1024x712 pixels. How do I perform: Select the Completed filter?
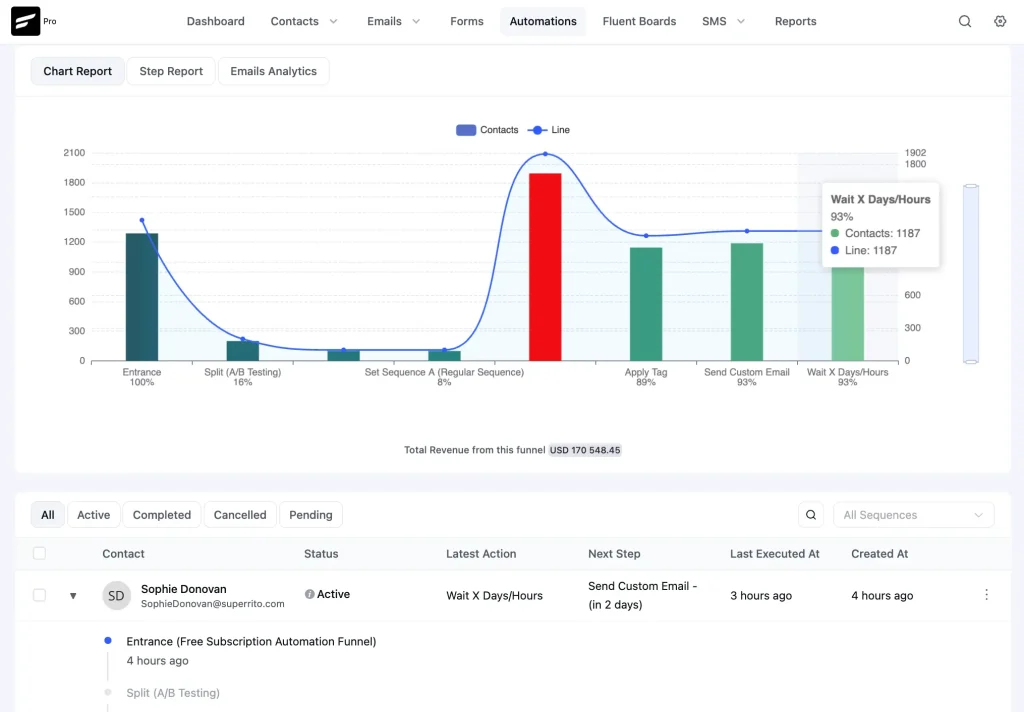(x=161, y=514)
